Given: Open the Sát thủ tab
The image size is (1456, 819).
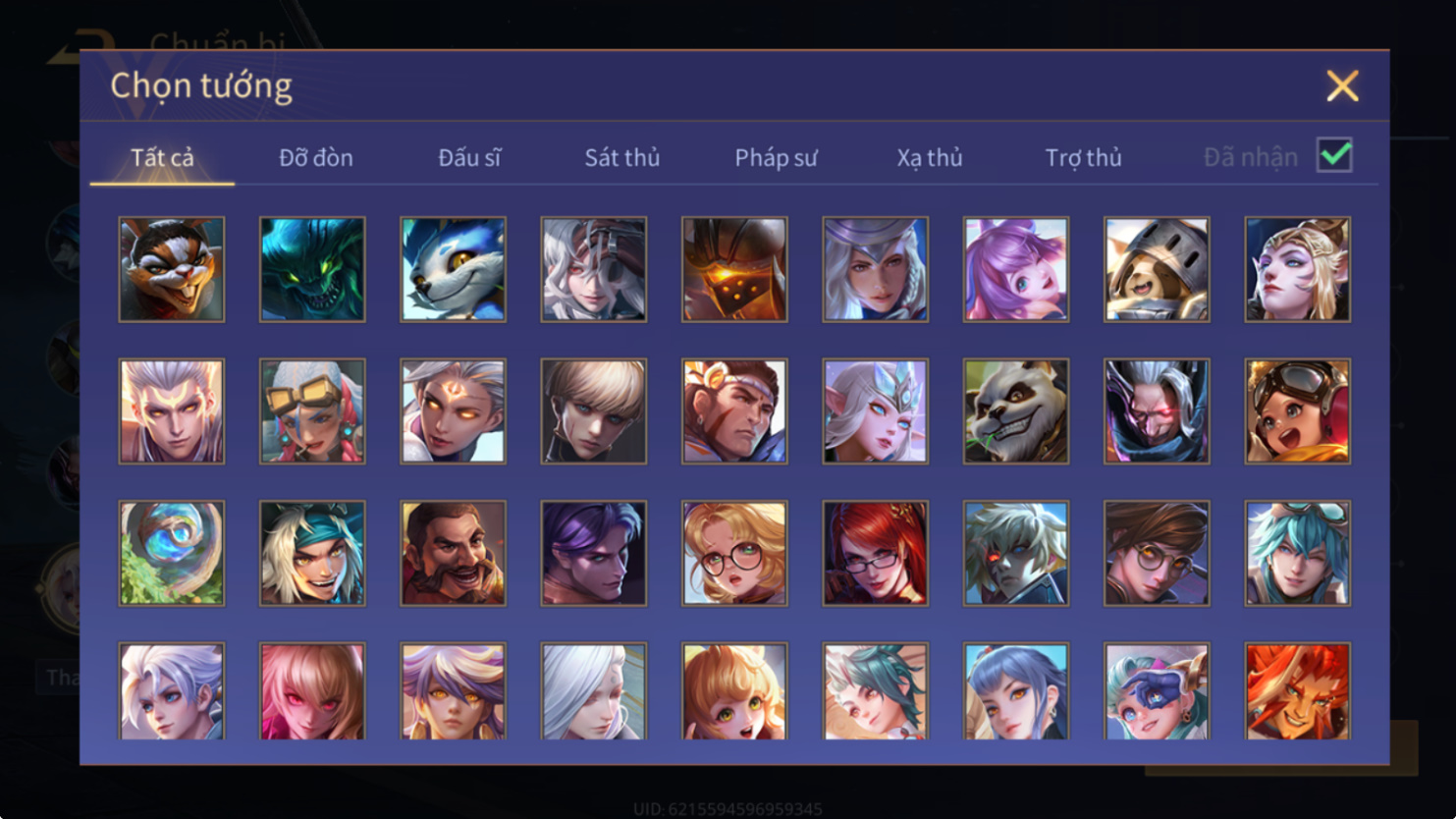Looking at the screenshot, I should 622,157.
